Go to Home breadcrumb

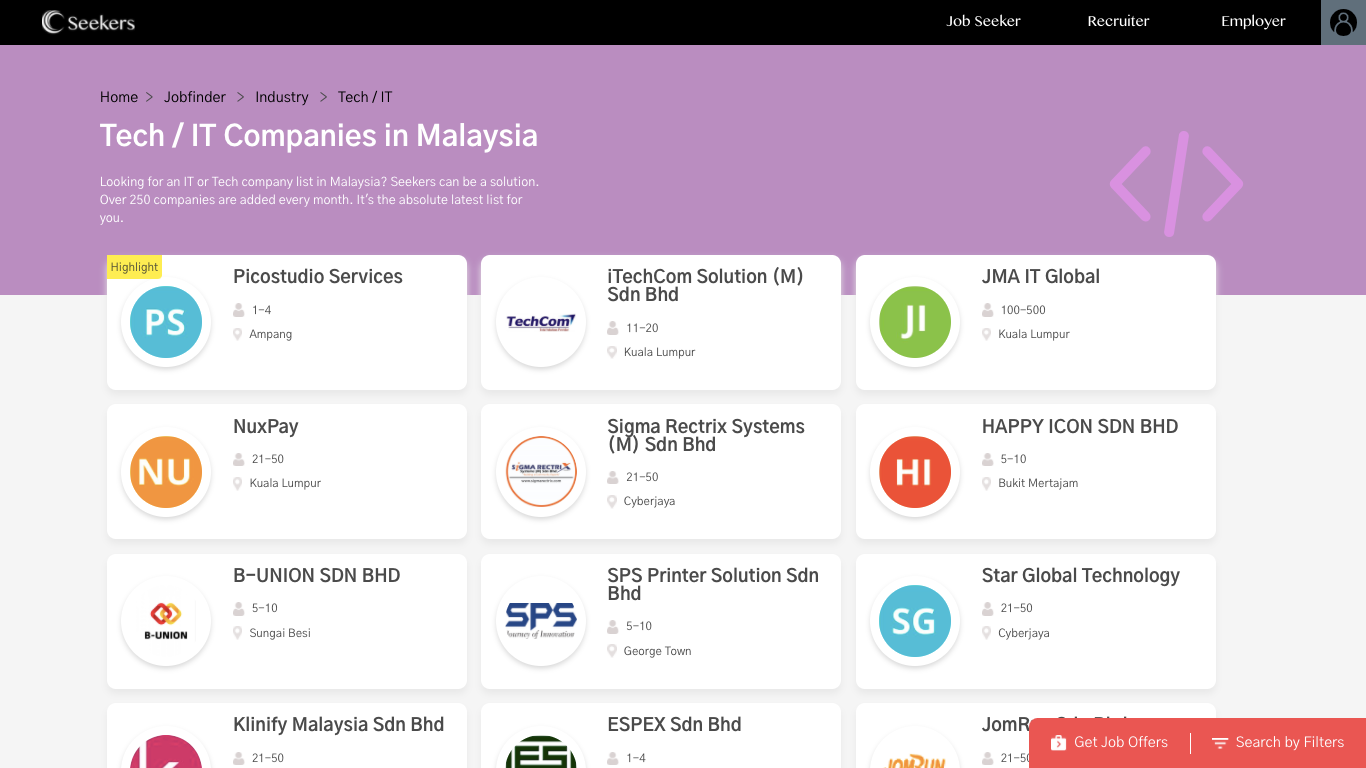(x=119, y=97)
